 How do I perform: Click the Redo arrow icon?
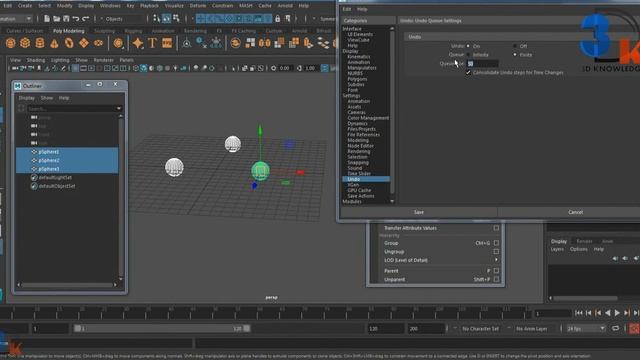click(x=86, y=19)
